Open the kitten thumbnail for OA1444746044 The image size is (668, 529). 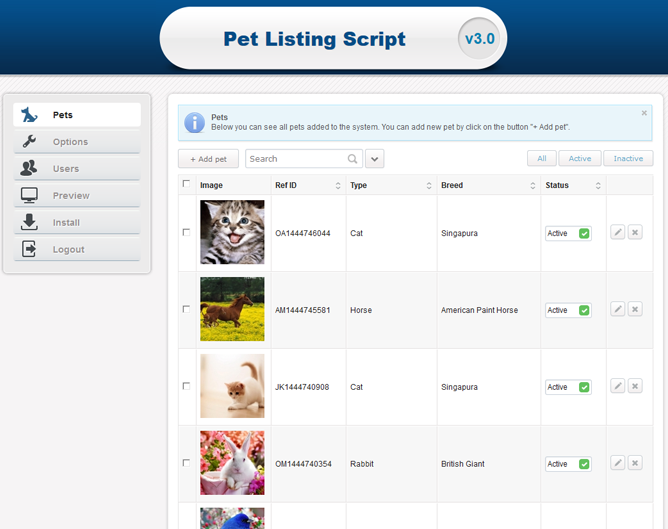pyautogui.click(x=232, y=232)
